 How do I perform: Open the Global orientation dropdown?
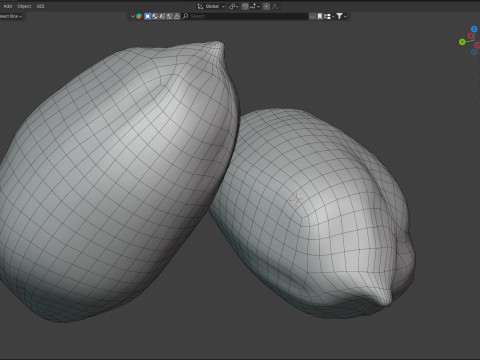215,6
